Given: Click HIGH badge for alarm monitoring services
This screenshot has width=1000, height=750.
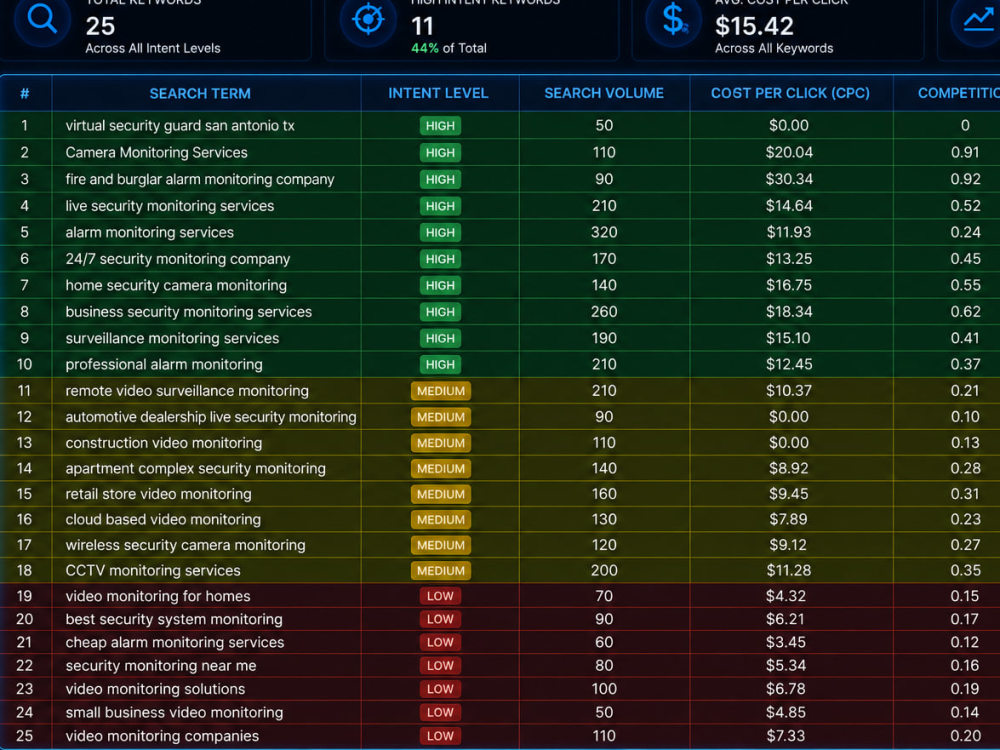Looking at the screenshot, I should coord(440,232).
